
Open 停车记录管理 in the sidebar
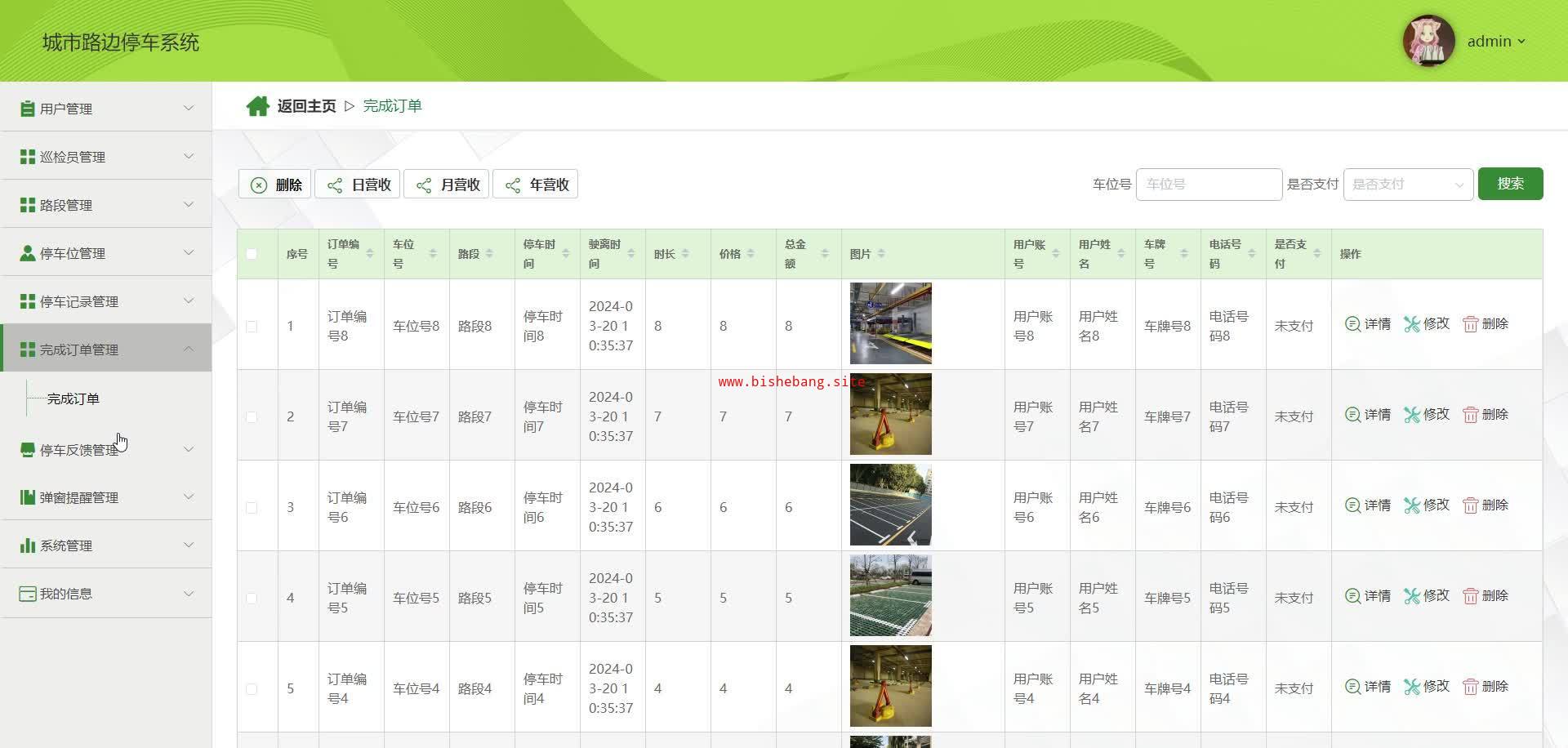[x=106, y=301]
